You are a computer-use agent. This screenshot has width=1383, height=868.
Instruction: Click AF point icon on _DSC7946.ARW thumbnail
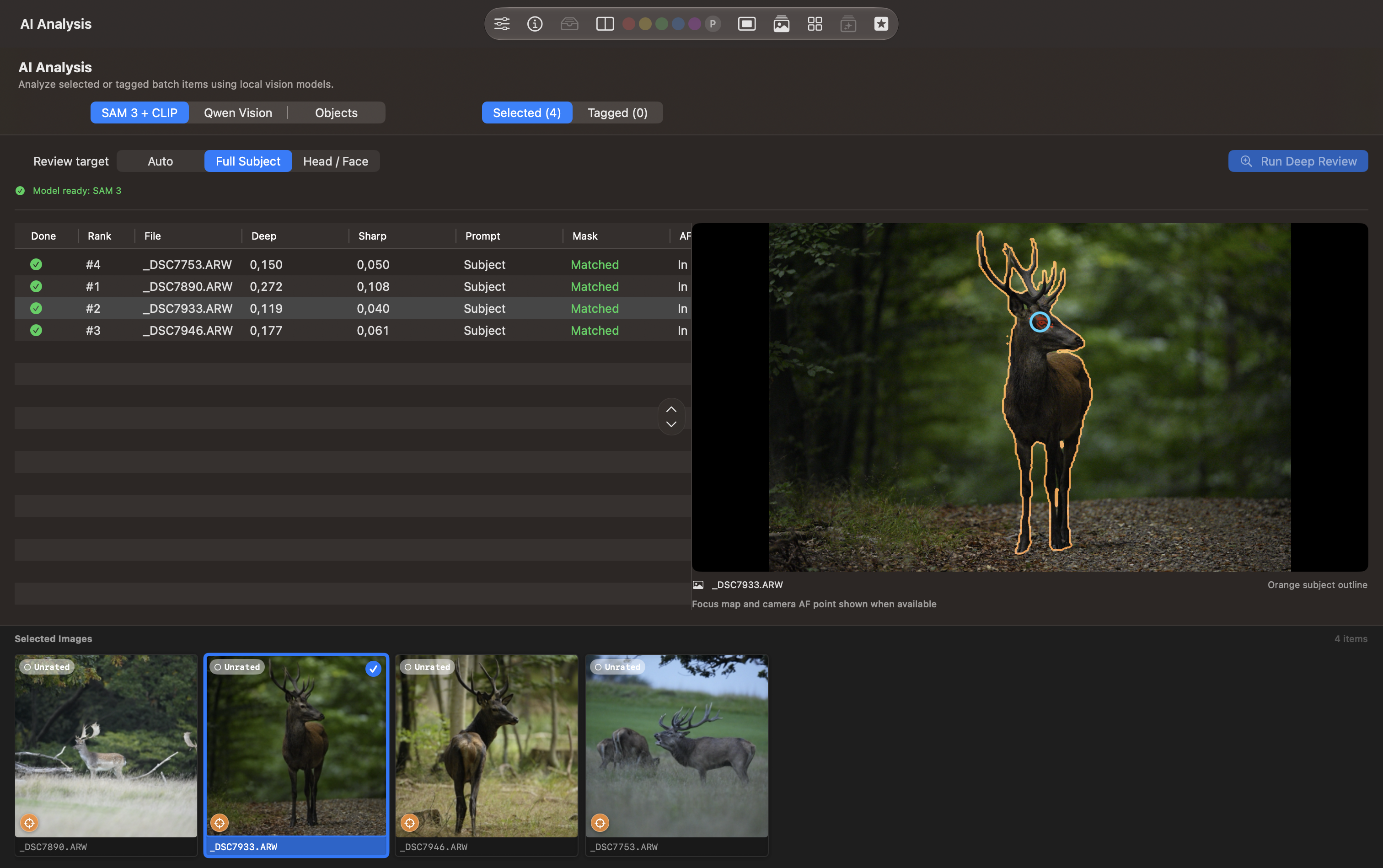pos(409,823)
